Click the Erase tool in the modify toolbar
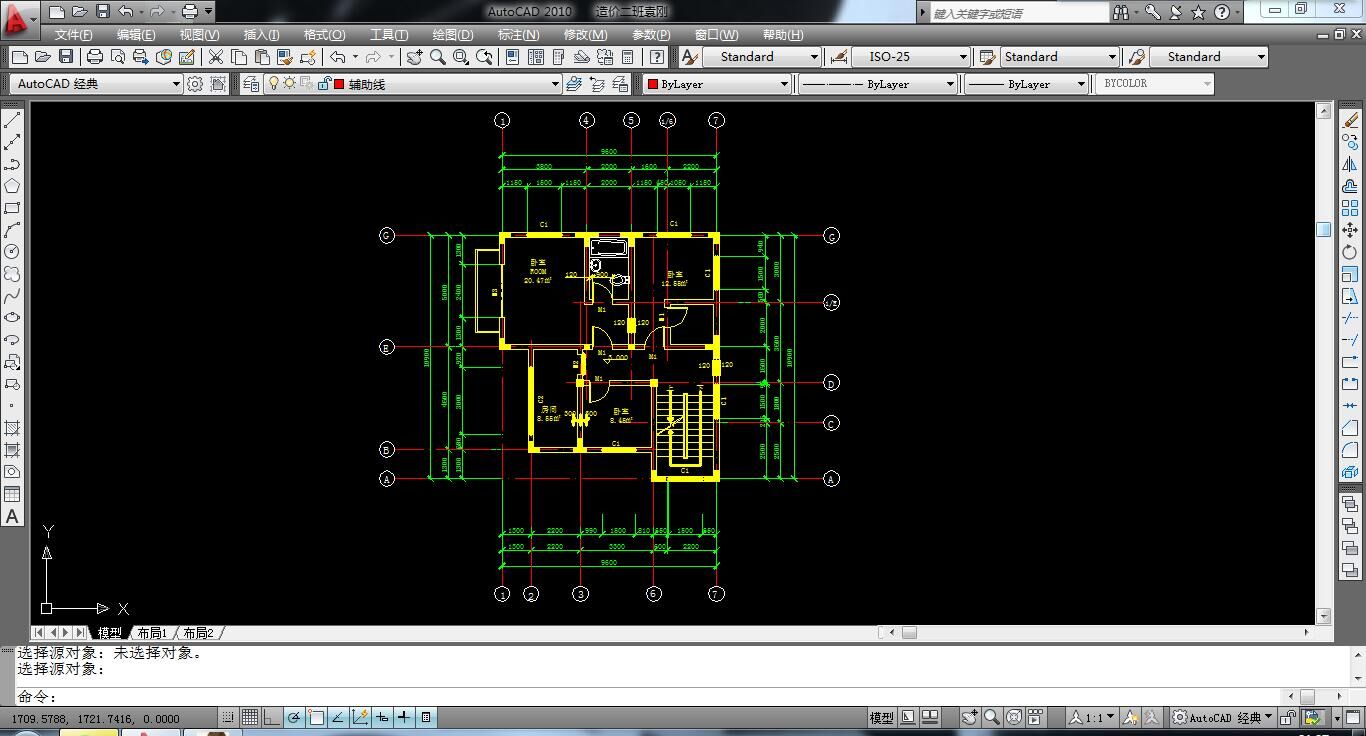Screen dimensions: 1366x736 click(x=1350, y=120)
